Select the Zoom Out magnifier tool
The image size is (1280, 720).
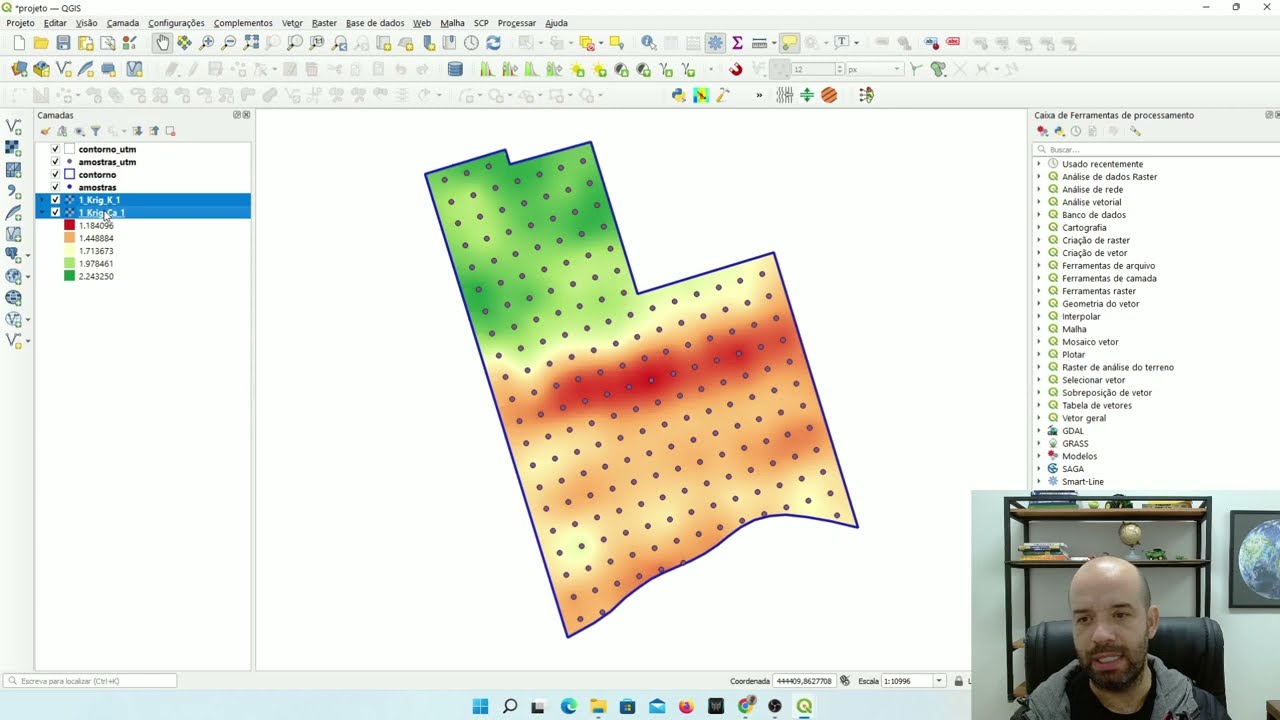[x=228, y=43]
